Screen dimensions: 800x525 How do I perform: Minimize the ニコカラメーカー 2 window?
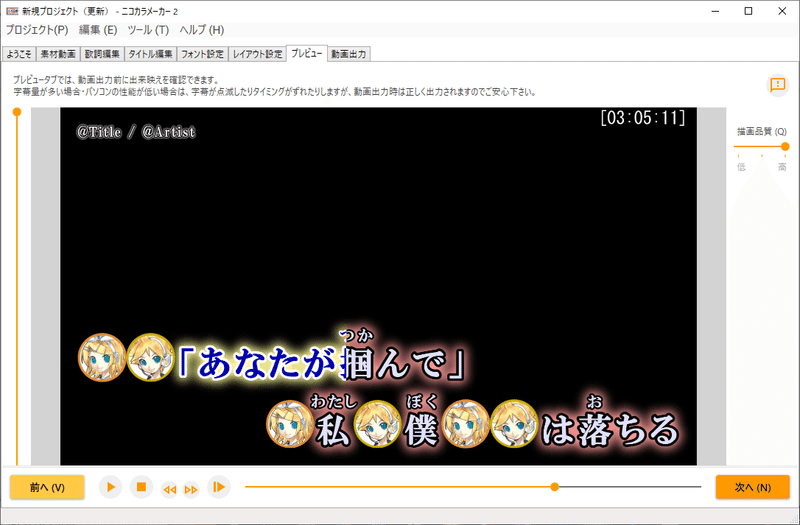[715, 11]
